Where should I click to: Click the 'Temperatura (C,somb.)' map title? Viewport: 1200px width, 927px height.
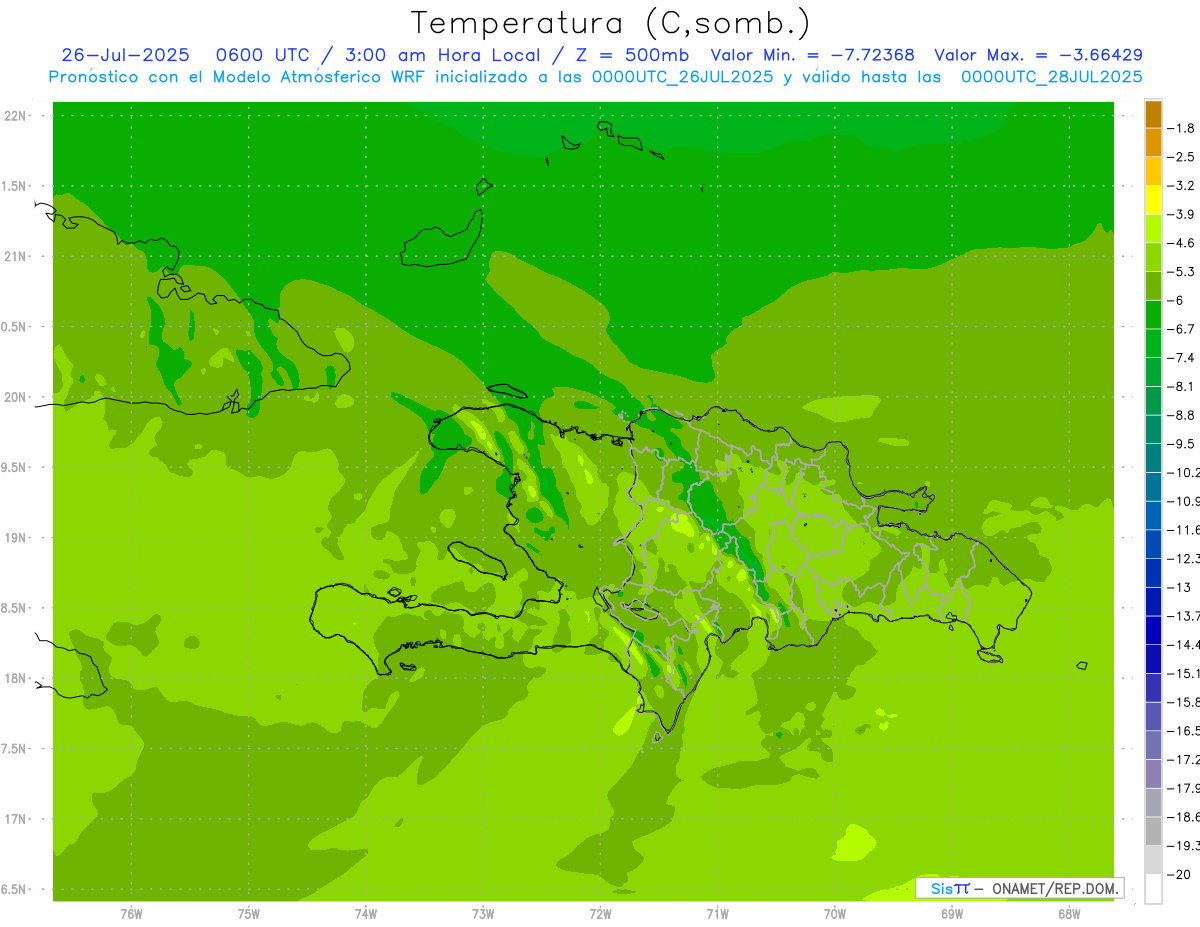point(610,22)
